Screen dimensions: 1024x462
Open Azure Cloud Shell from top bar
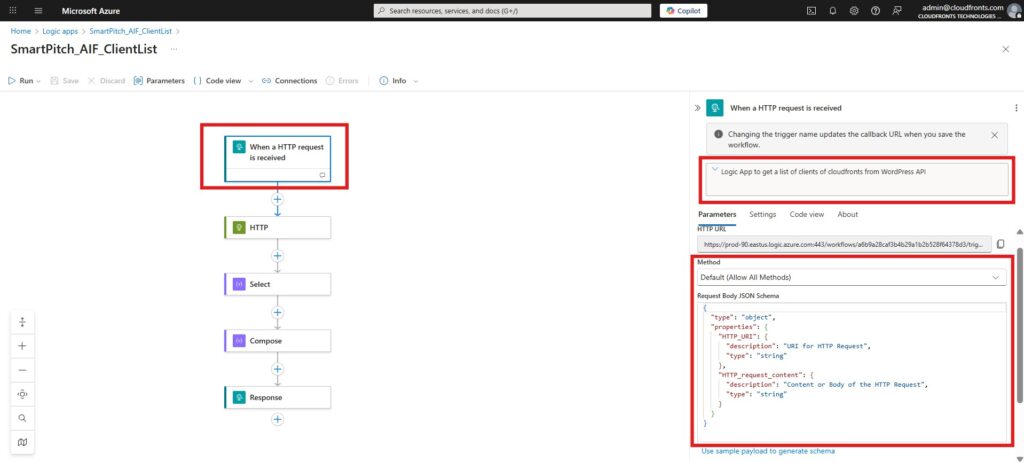(811, 11)
